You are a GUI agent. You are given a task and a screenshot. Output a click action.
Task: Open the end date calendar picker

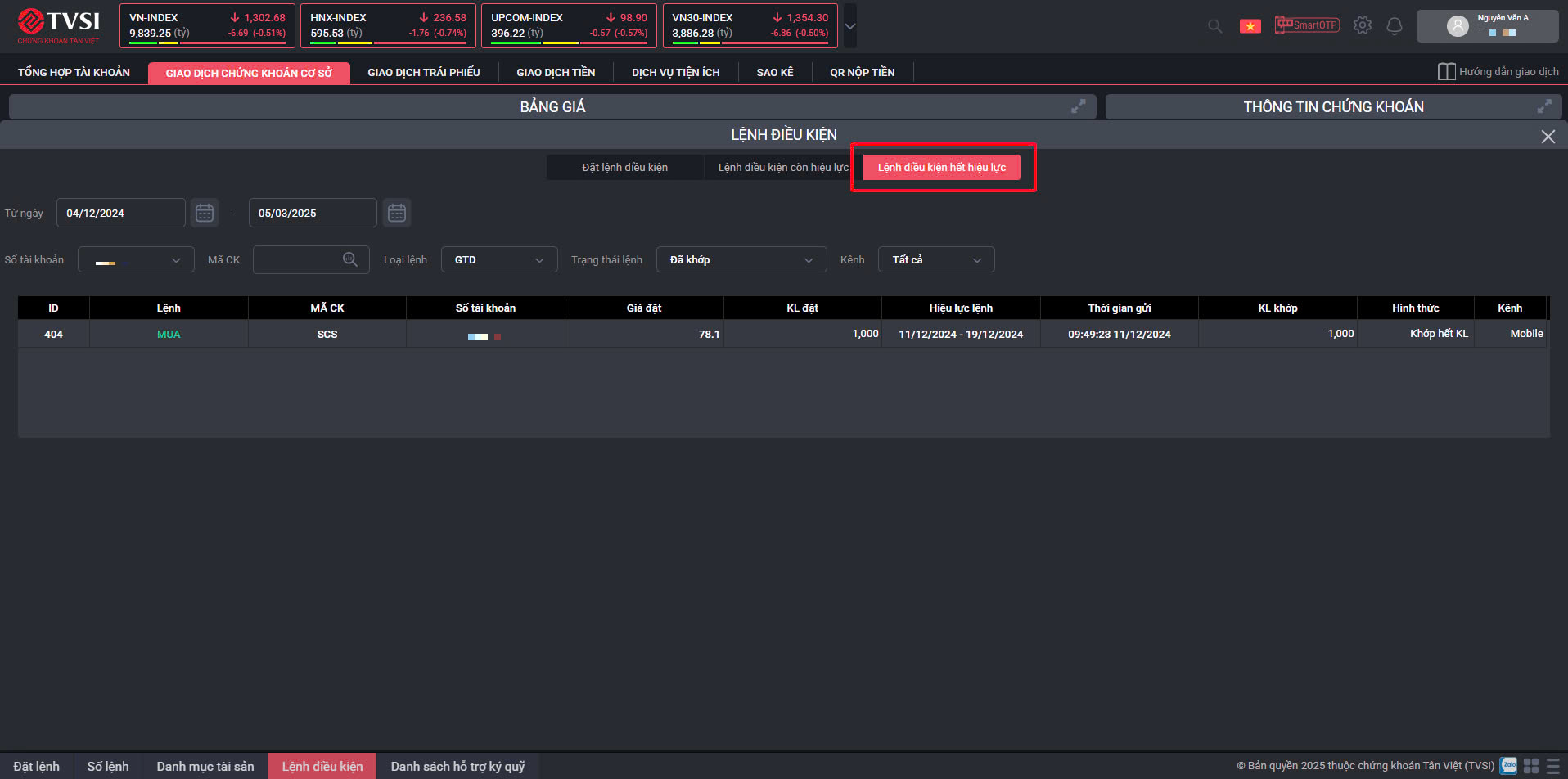pos(397,213)
